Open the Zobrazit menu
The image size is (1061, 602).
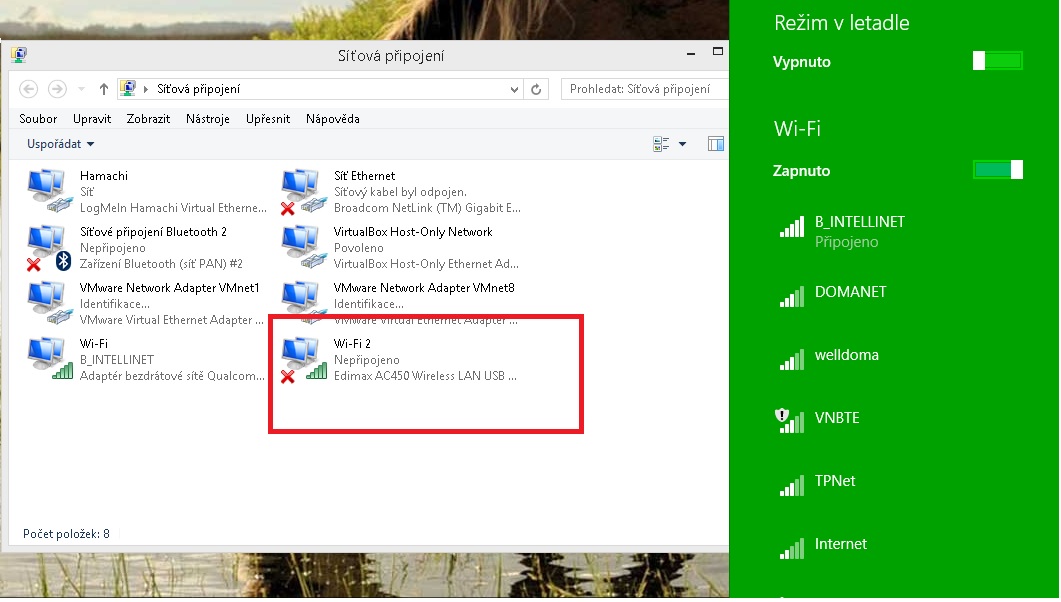pyautogui.click(x=148, y=119)
